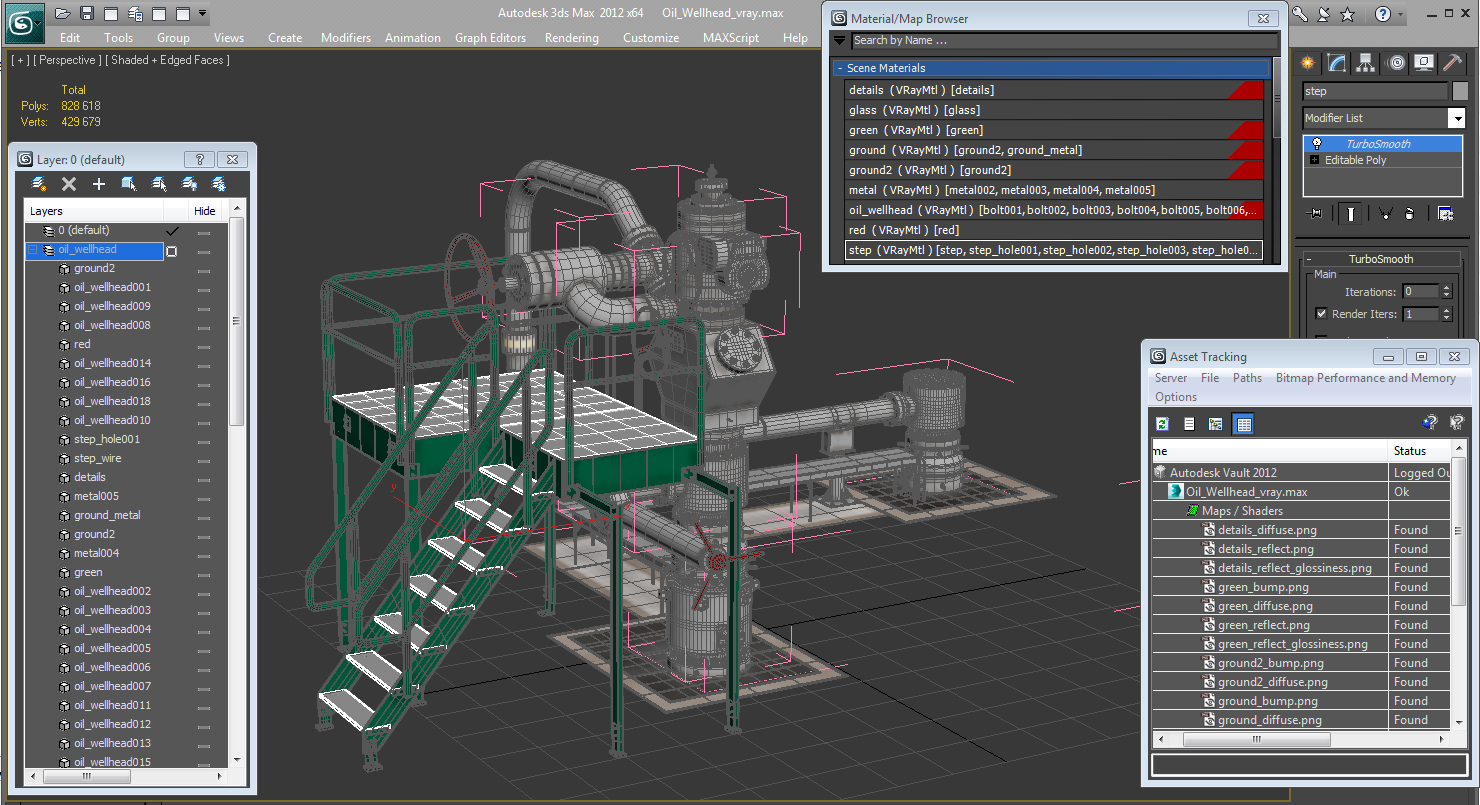The height and width of the screenshot is (805, 1480).
Task: Toggle the oil_wellhead layer selection box
Action: pyautogui.click(x=172, y=250)
